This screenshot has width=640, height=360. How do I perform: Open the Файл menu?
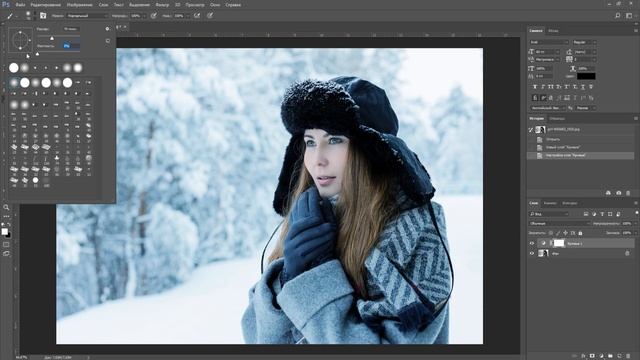click(x=20, y=5)
